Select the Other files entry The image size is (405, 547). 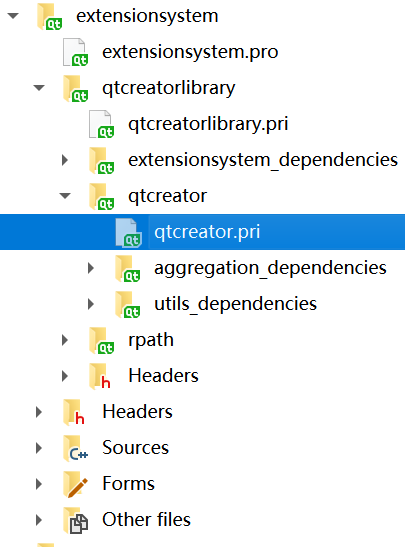pyautogui.click(x=147, y=519)
